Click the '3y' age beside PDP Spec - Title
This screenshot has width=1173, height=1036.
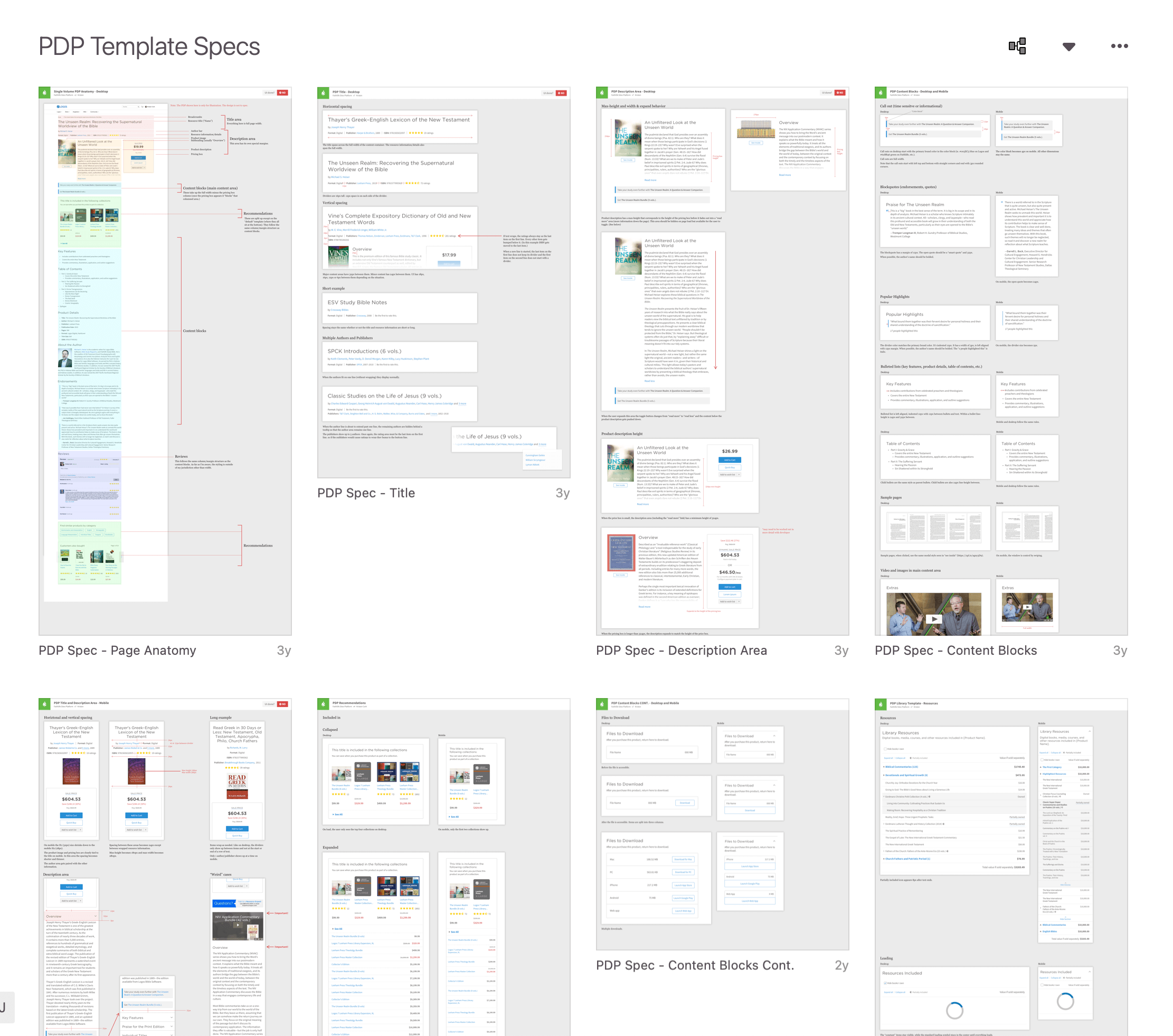562,494
